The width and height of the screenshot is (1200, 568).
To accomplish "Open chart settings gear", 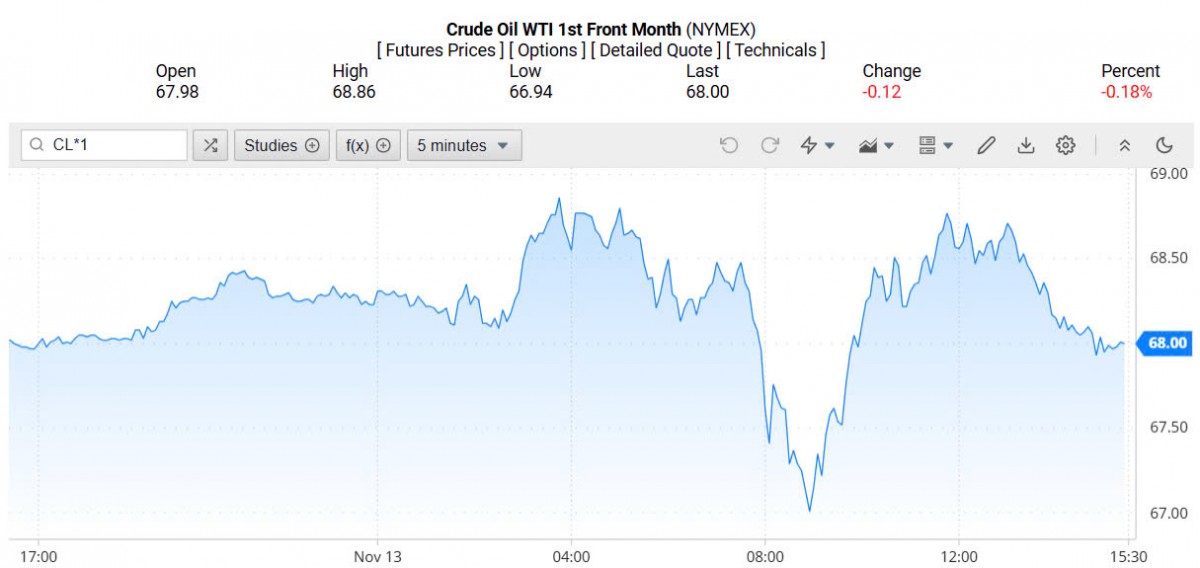I will click(1066, 145).
